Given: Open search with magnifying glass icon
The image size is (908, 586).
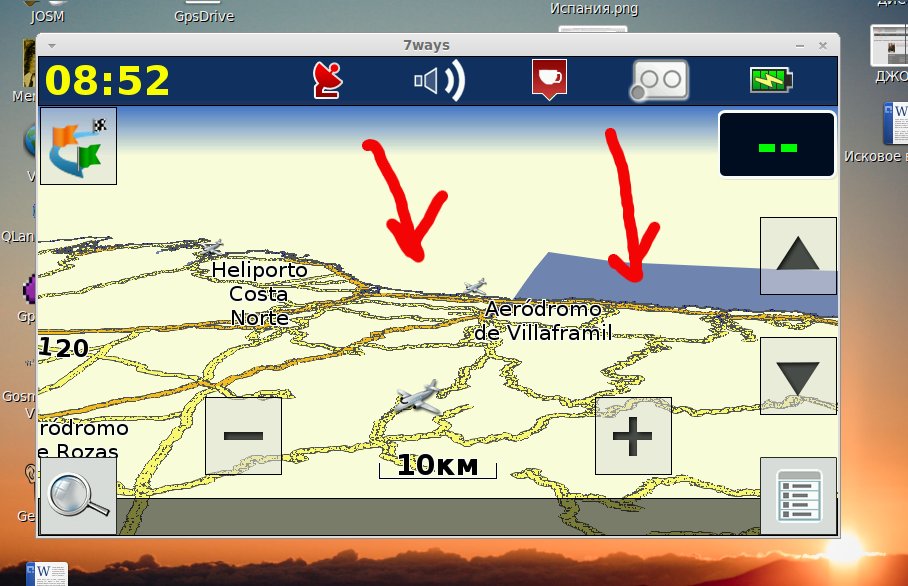Looking at the screenshot, I should coord(78,496).
